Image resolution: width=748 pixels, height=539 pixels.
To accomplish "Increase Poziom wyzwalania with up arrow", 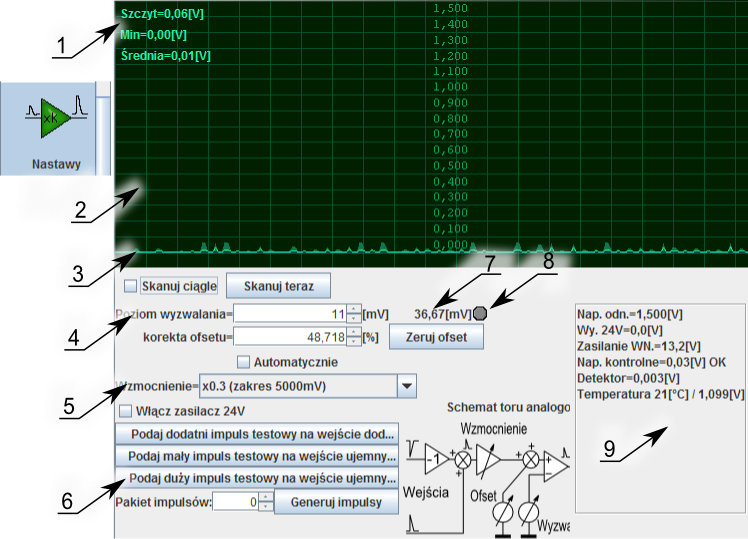I will 352,309.
